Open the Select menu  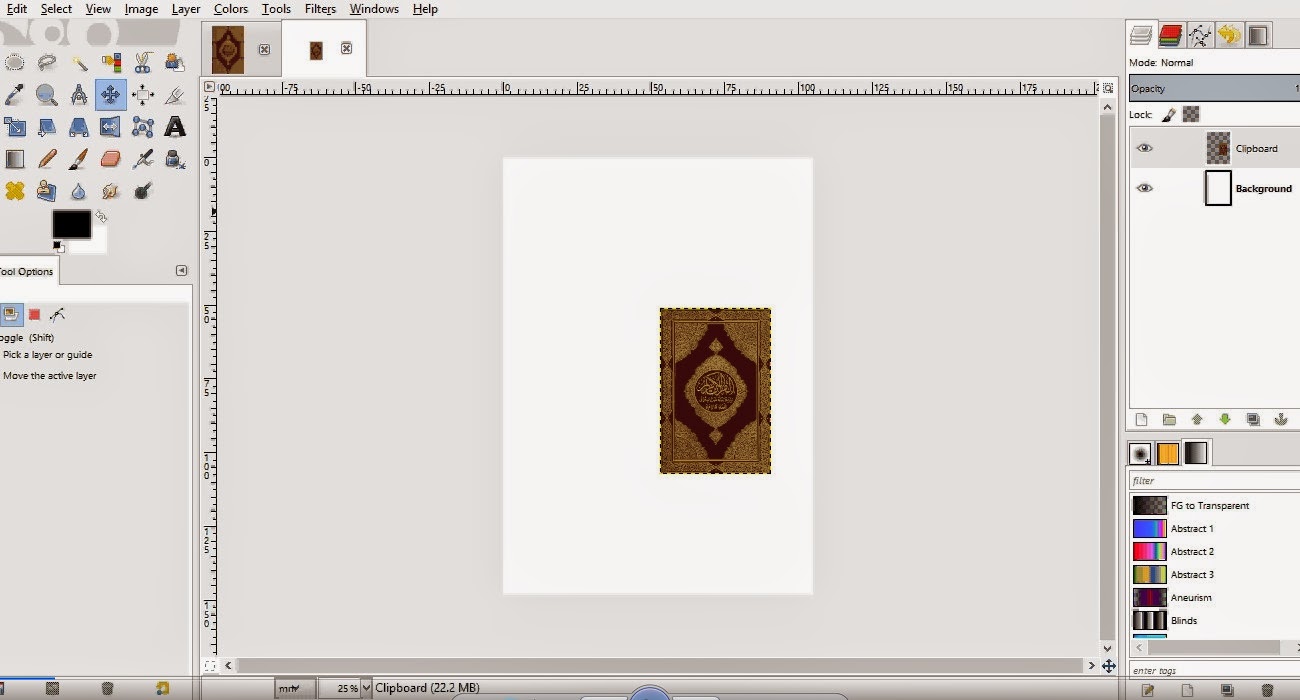tap(56, 9)
